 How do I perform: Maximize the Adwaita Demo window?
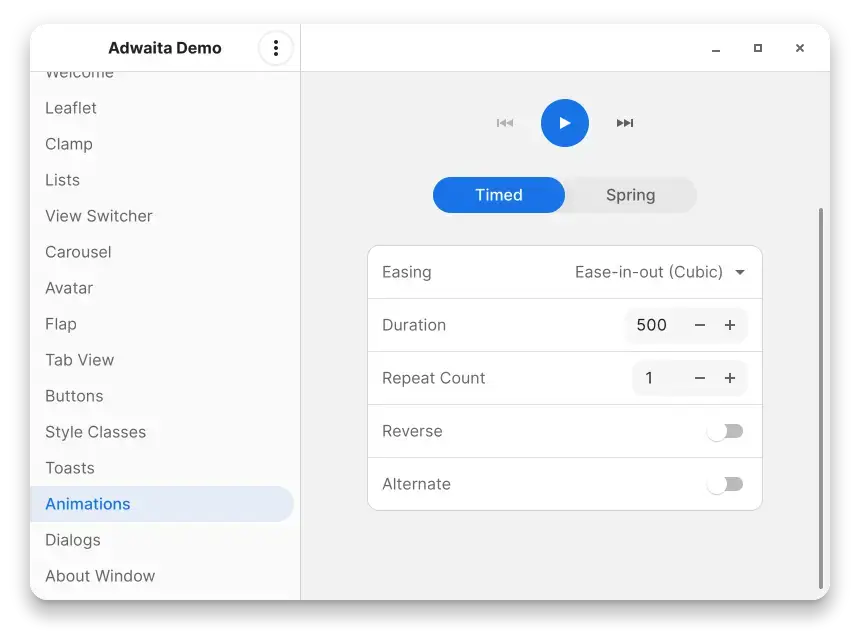pos(758,48)
